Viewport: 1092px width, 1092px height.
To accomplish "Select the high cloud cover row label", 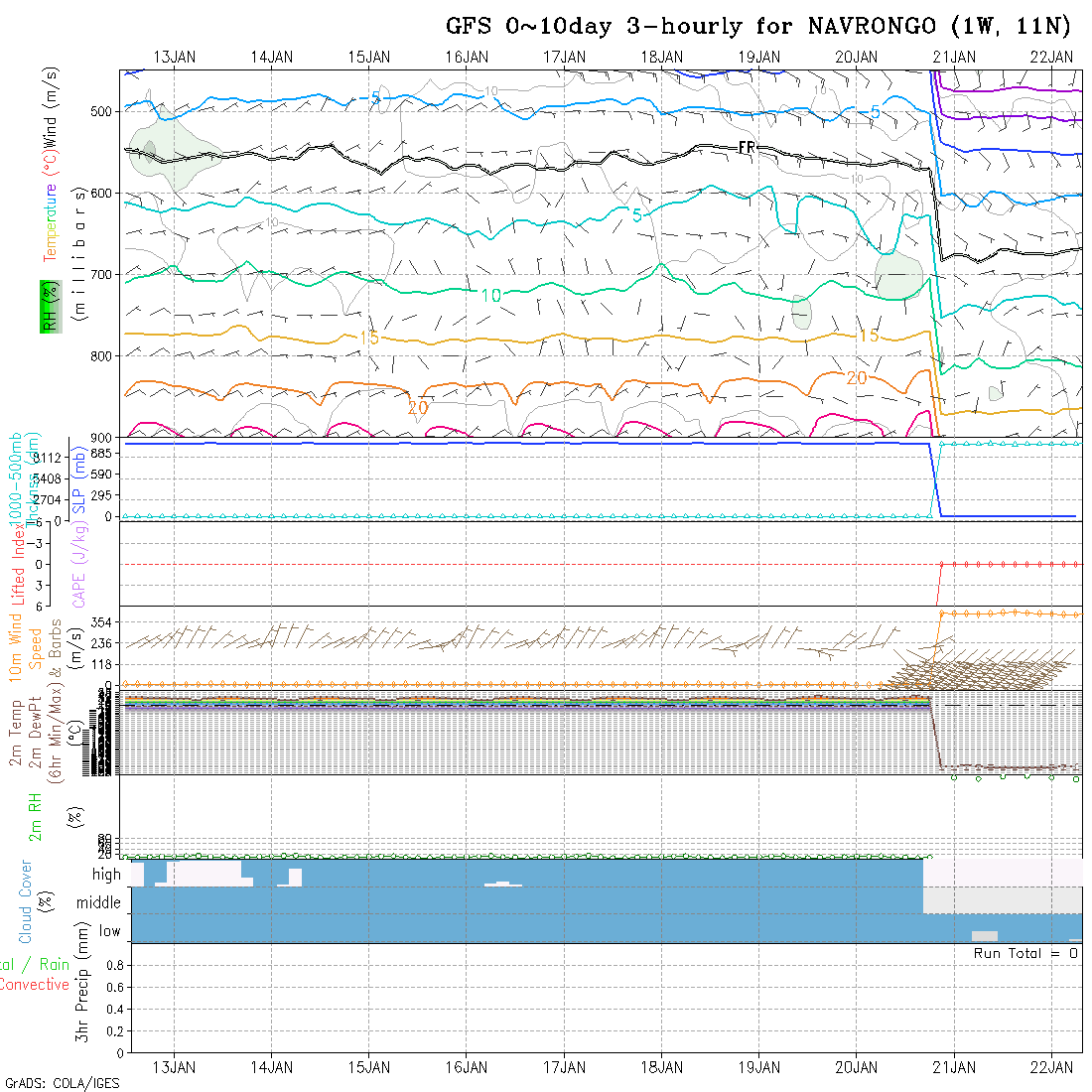I will click(106, 875).
